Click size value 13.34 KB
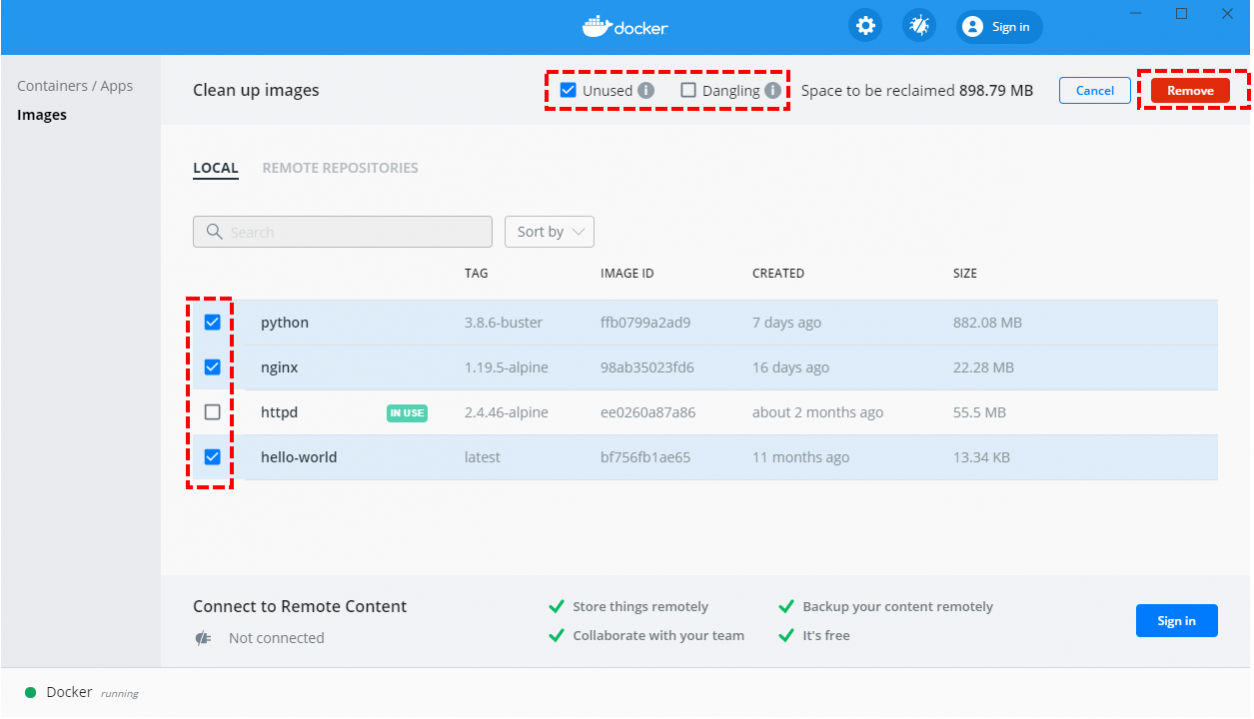Image resolution: width=1254 pixels, height=719 pixels. pyautogui.click(x=981, y=457)
